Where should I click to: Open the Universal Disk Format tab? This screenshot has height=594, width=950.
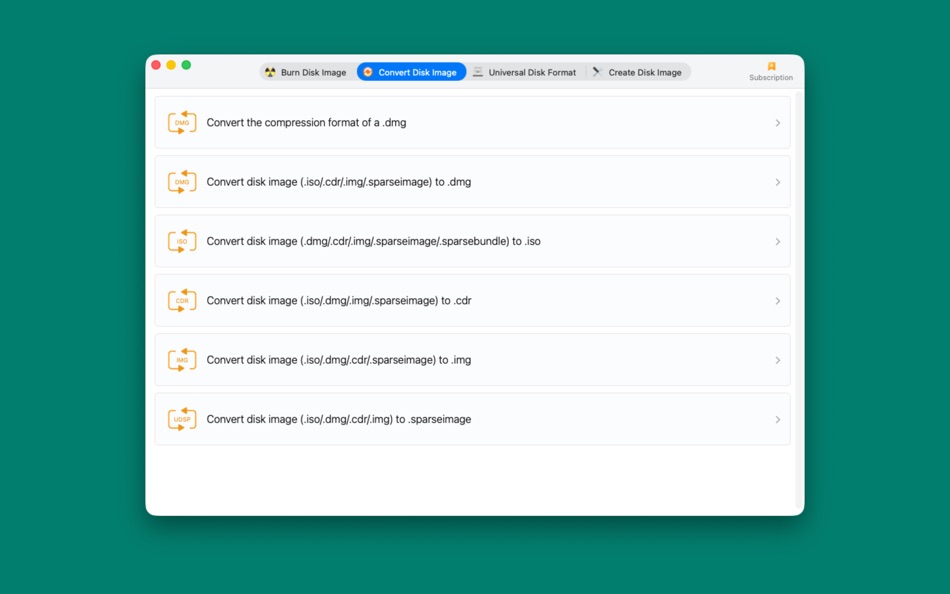[x=527, y=71]
